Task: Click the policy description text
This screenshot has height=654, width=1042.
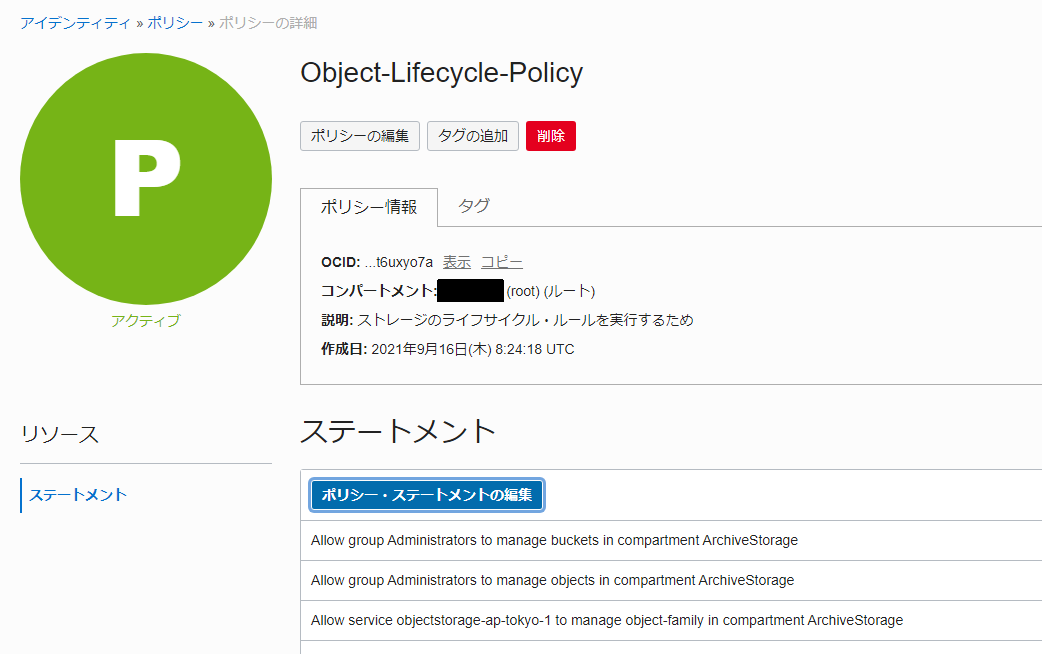Action: [x=525, y=320]
